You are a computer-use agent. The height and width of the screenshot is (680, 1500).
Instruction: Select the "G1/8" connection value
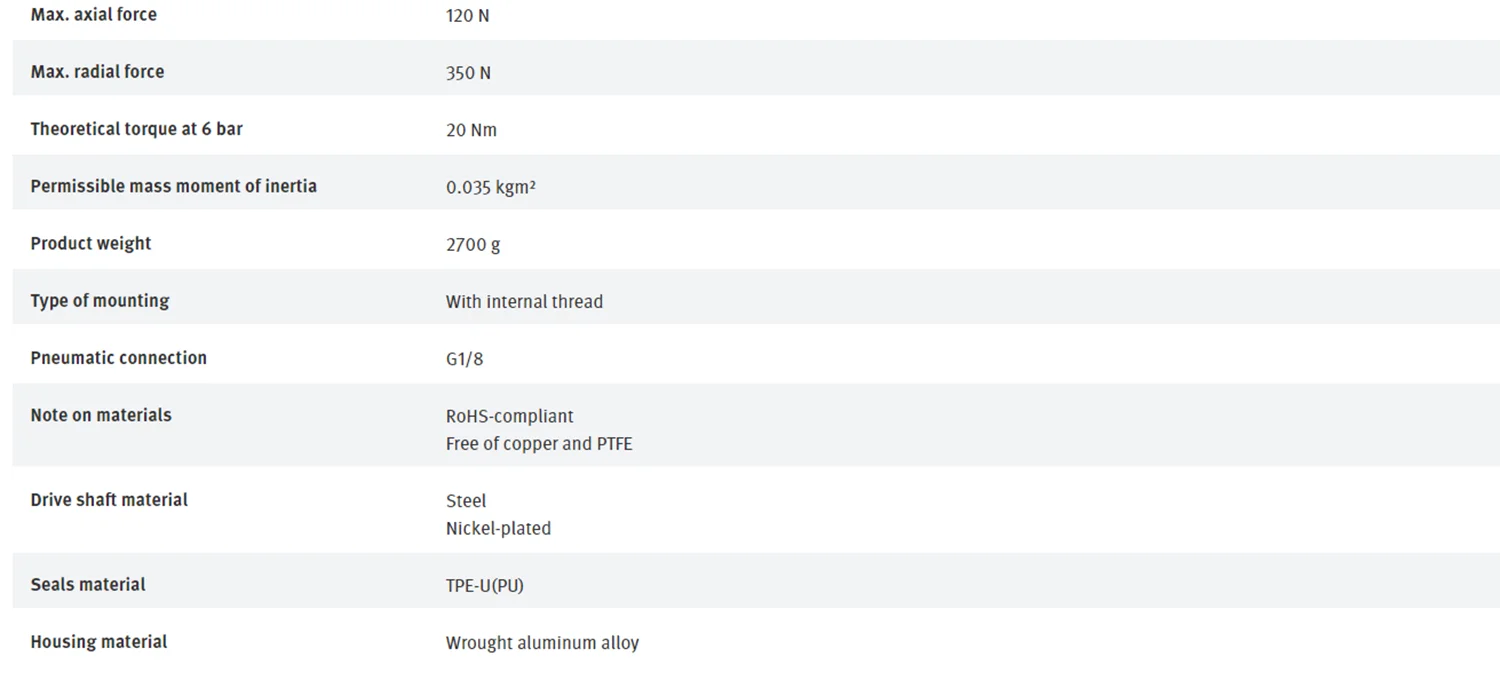coord(464,358)
